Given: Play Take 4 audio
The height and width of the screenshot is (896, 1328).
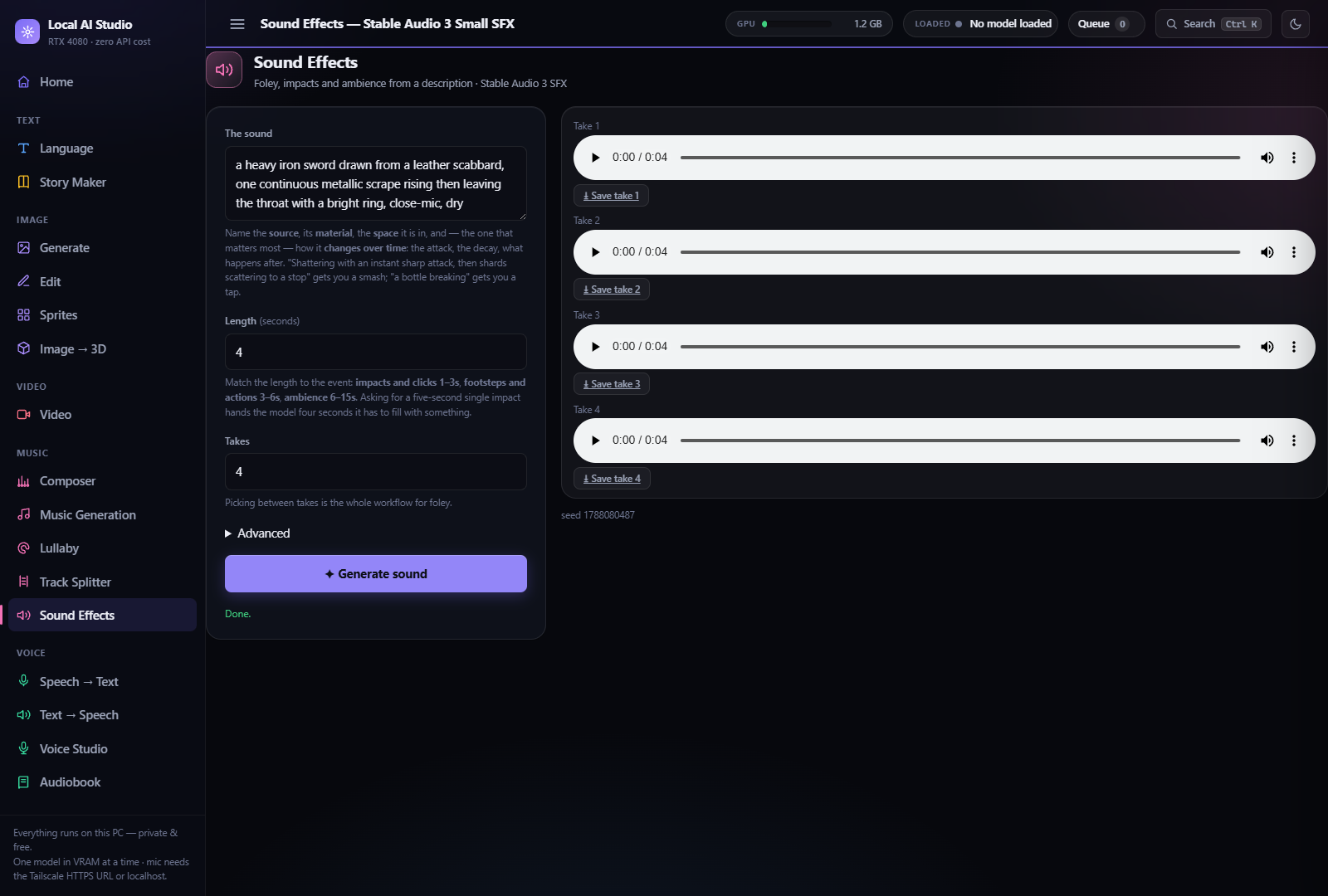Looking at the screenshot, I should (595, 441).
